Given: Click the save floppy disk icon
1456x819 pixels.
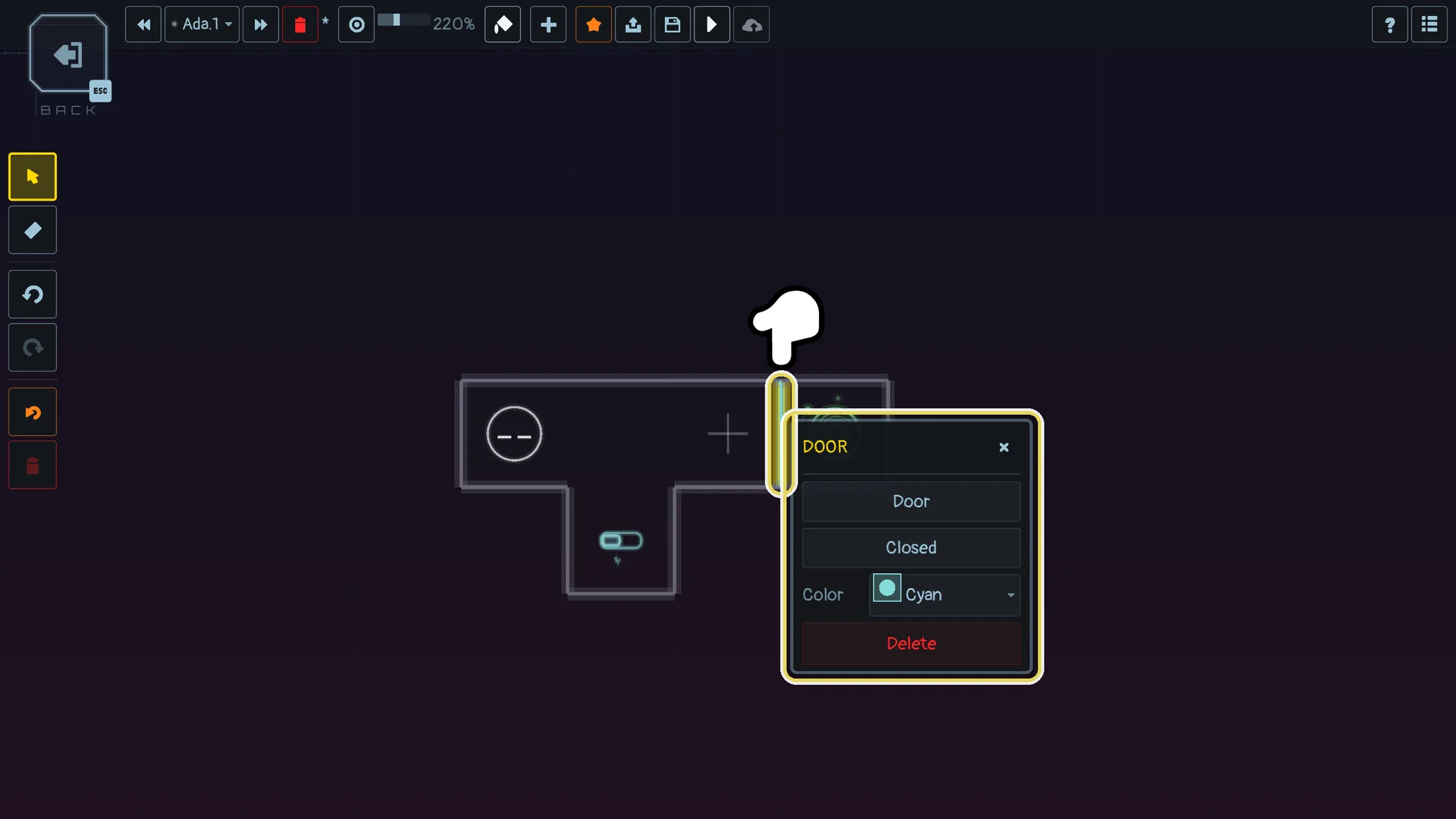Looking at the screenshot, I should tap(673, 24).
